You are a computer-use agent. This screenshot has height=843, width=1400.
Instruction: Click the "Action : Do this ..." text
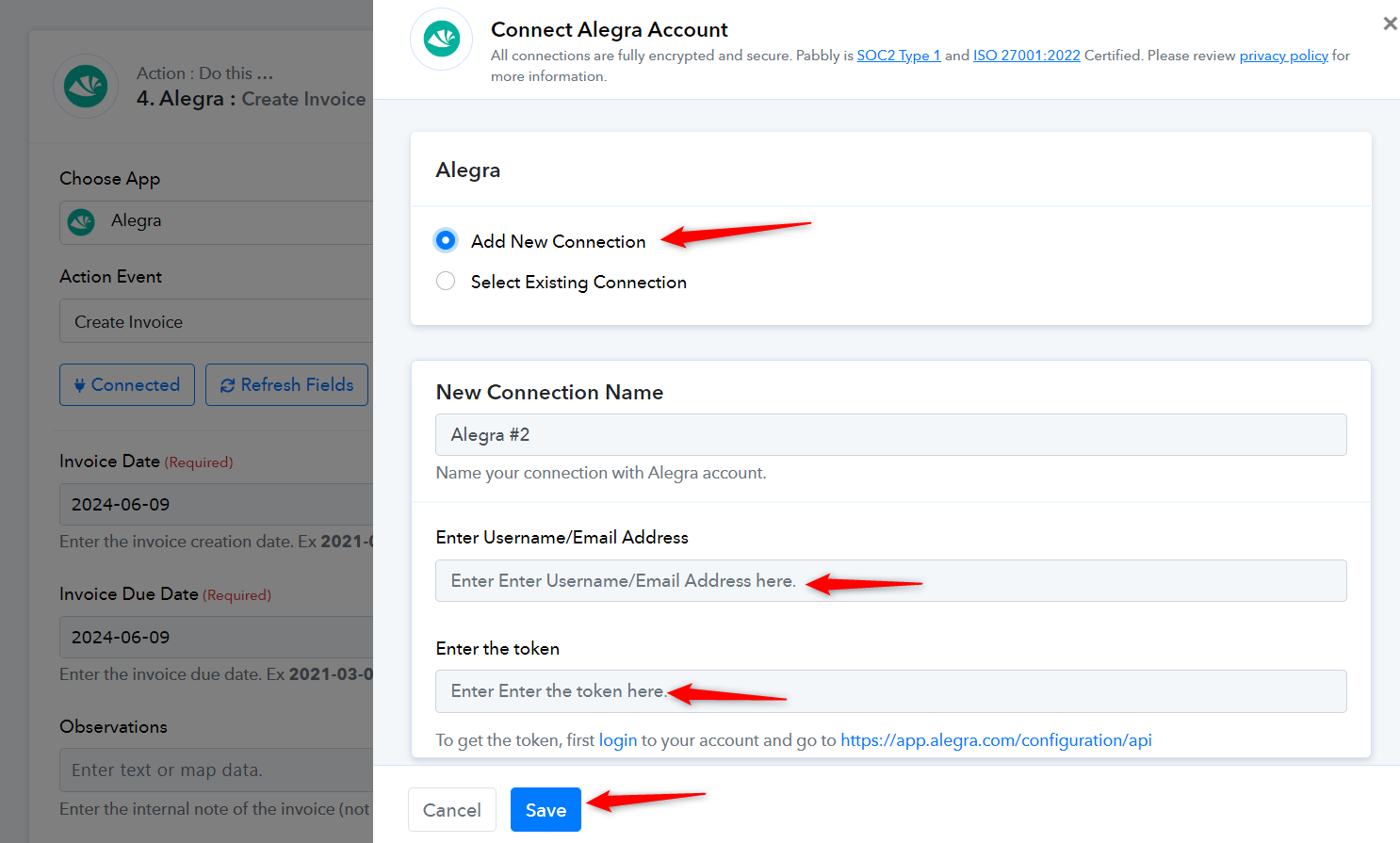(204, 73)
